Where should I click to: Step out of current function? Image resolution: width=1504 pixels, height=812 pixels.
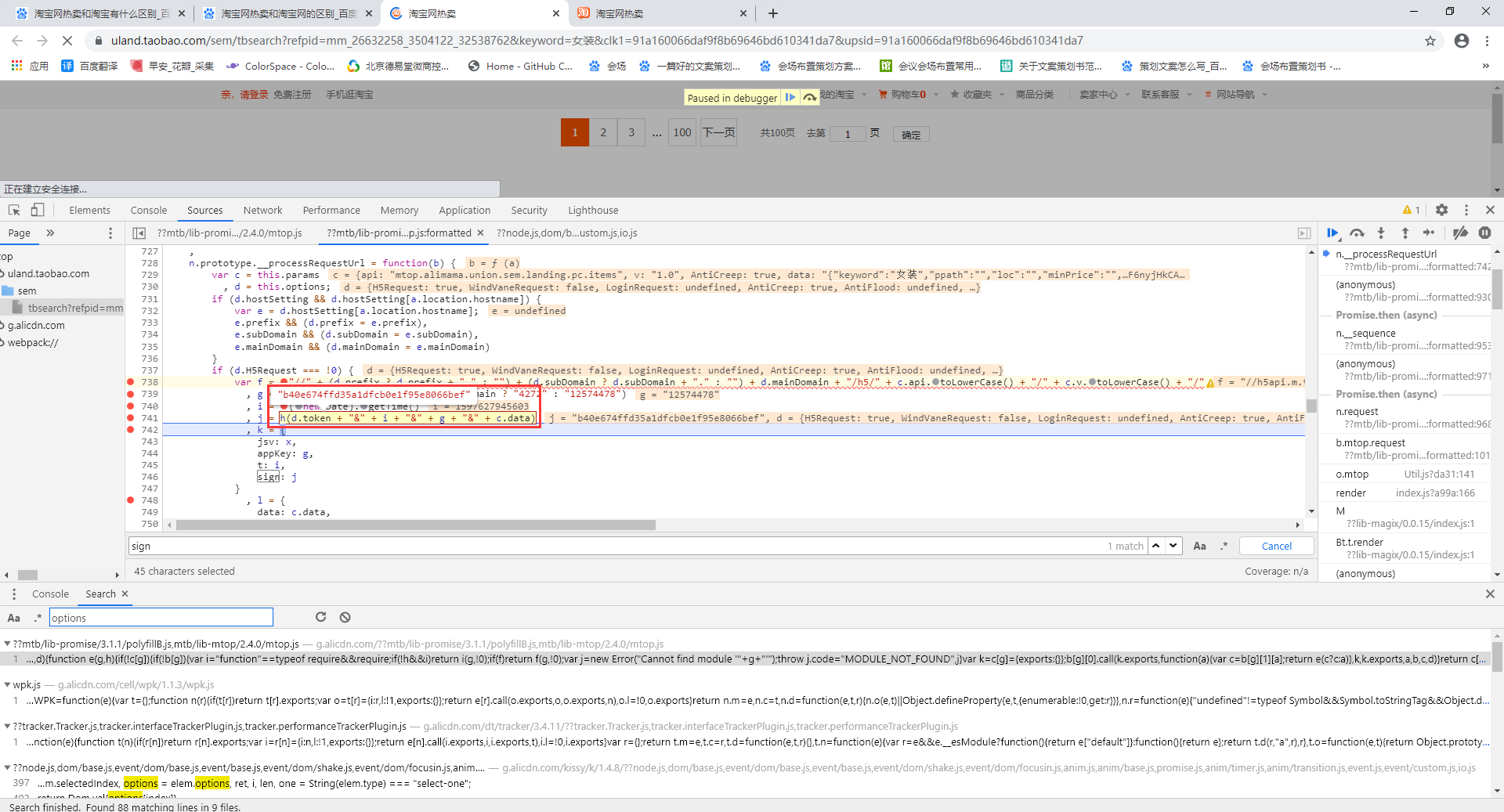(x=1405, y=233)
